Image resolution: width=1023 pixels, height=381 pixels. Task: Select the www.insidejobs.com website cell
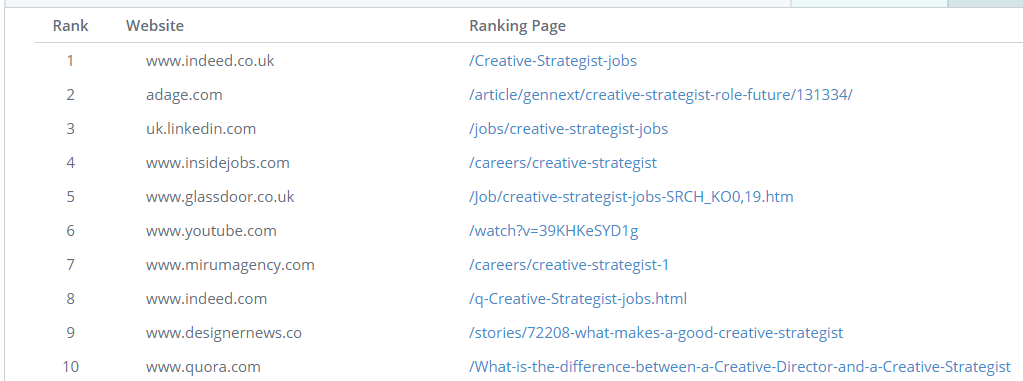point(218,163)
